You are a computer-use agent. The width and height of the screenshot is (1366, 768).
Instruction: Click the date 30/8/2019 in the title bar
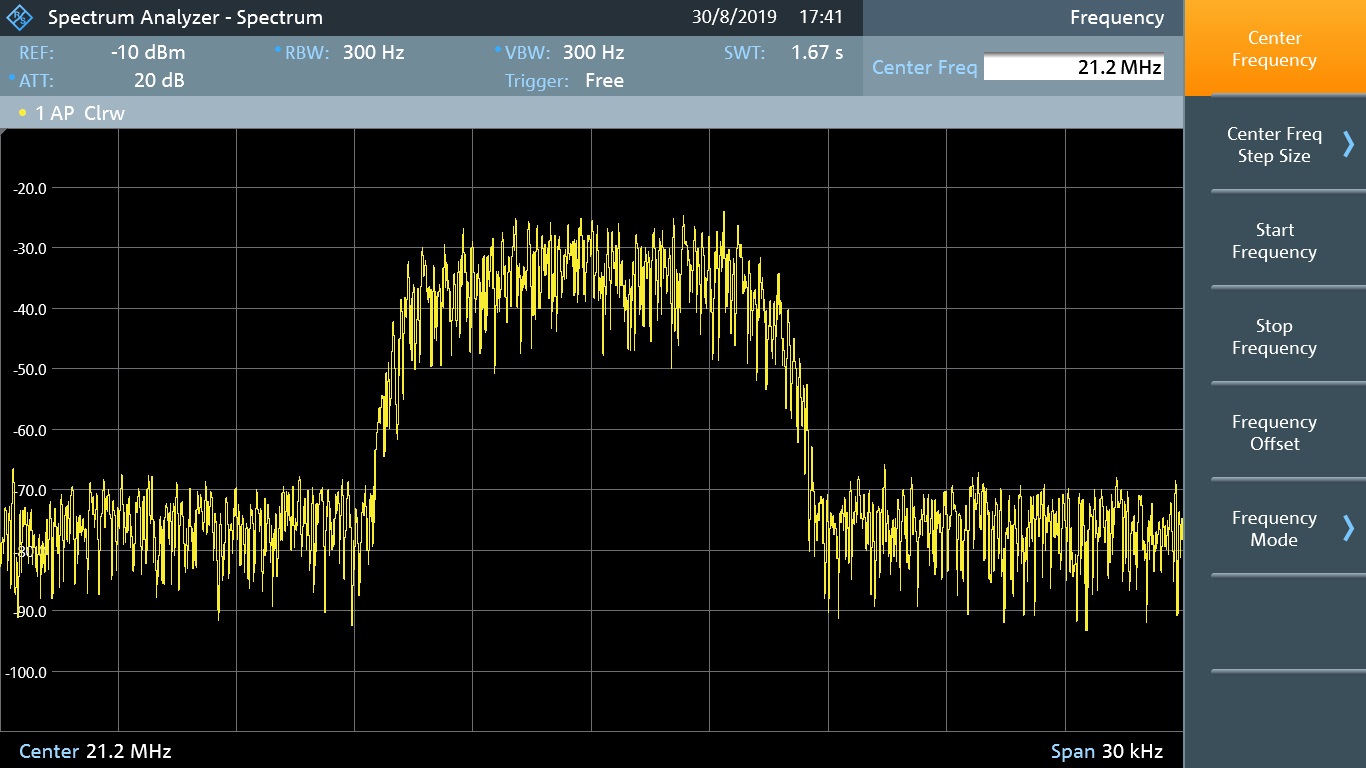coord(734,17)
